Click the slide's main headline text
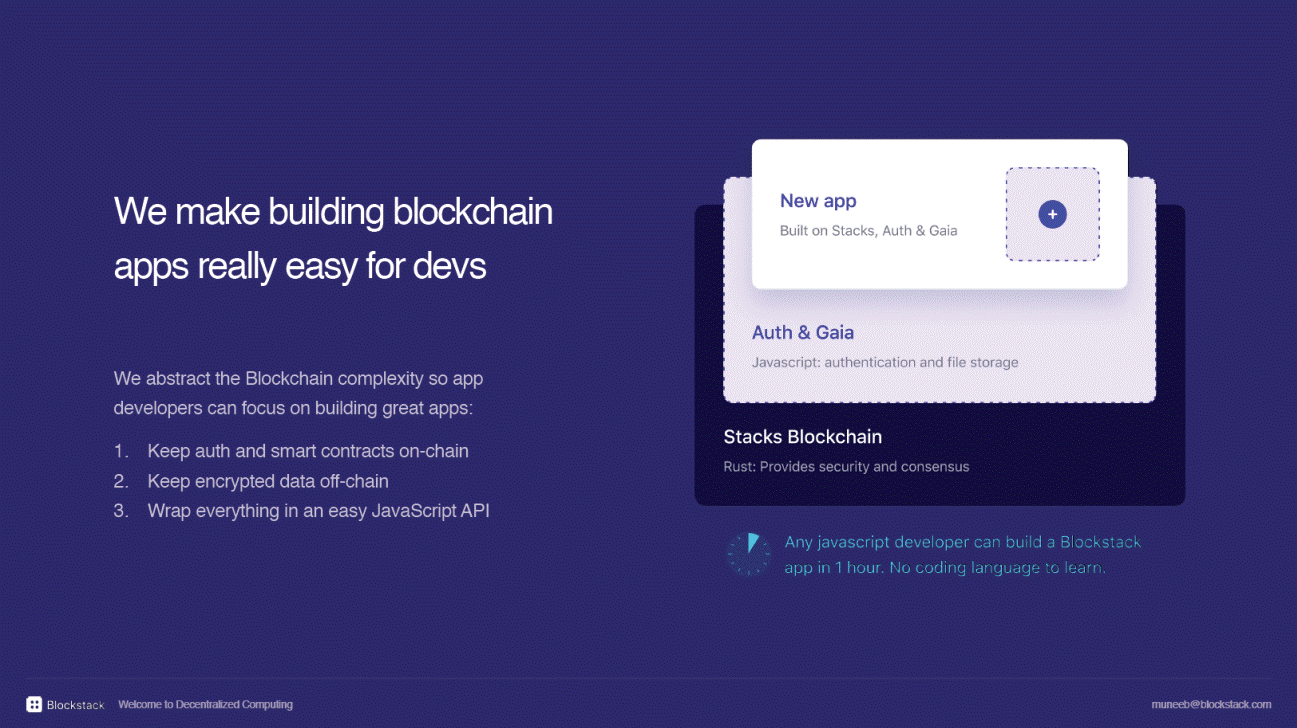 point(333,239)
